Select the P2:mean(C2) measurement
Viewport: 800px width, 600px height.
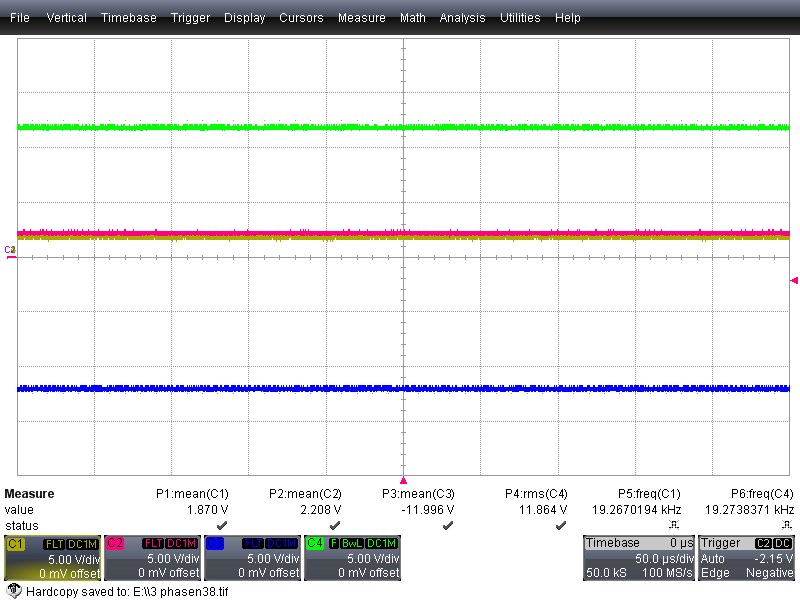[305, 494]
